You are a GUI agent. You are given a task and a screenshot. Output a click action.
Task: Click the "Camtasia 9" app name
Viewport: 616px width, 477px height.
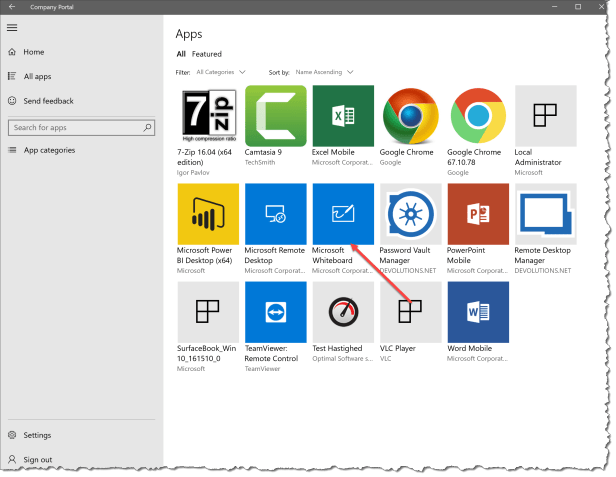pyautogui.click(x=263, y=152)
